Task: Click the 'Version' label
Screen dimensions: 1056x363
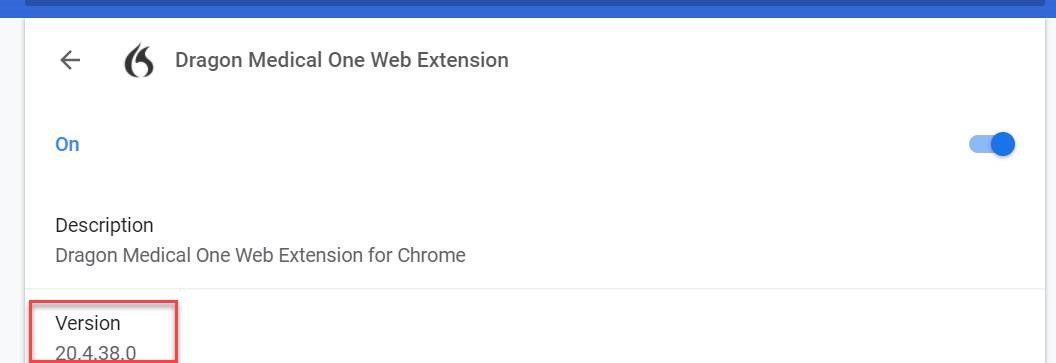Action: point(88,323)
